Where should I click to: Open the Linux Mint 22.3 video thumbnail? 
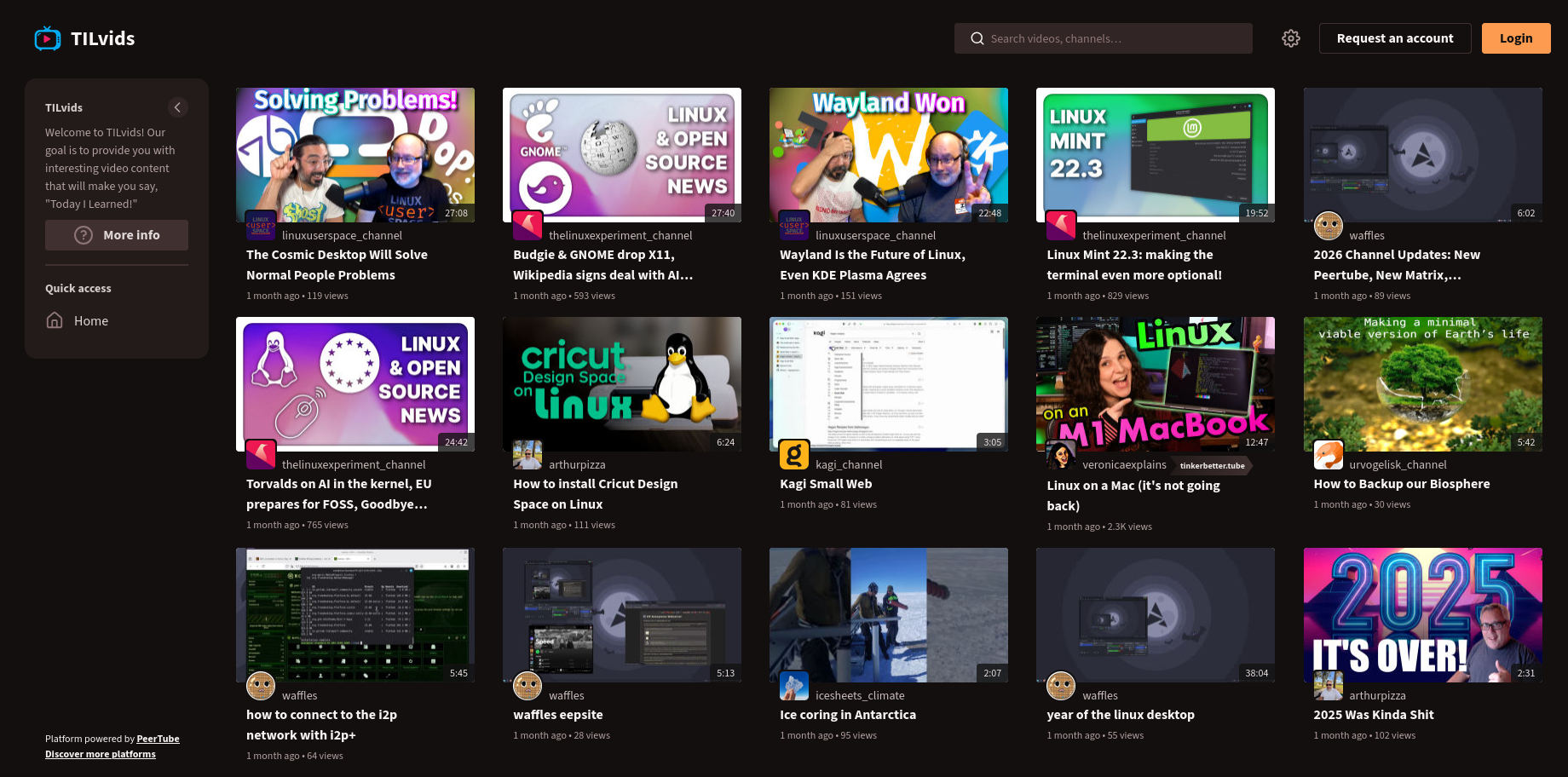1155,154
